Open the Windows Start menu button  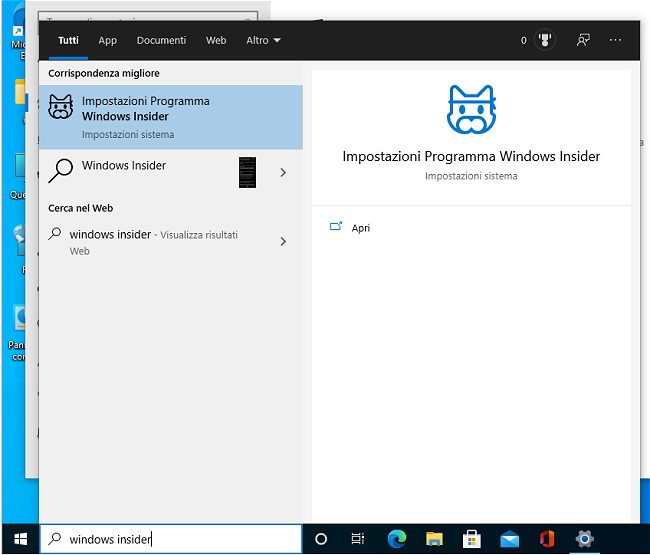point(20,539)
